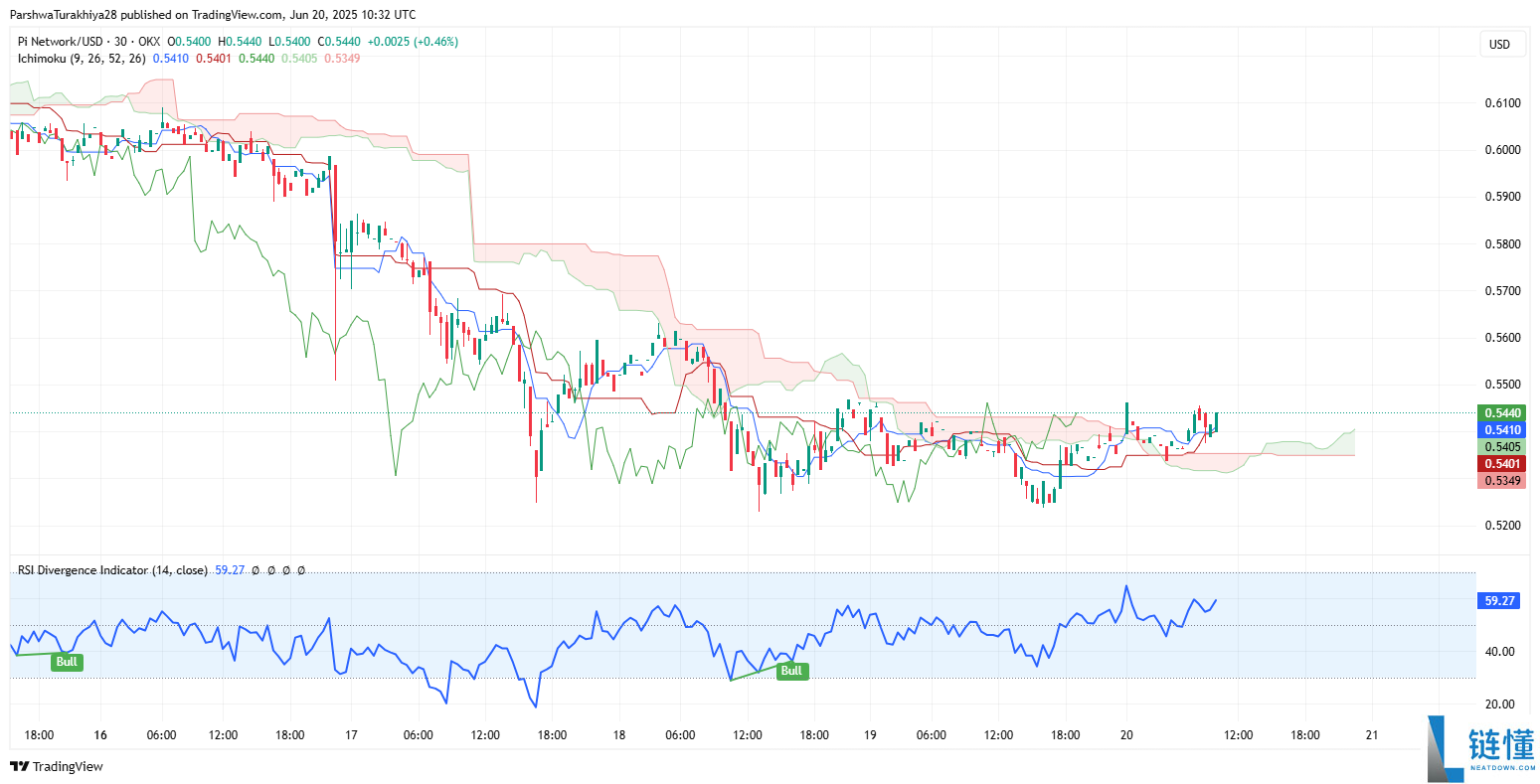Screen dimensions: 1540x784
Task: Select the pink 0.5349 price axis tag
Action: pyautogui.click(x=1502, y=481)
